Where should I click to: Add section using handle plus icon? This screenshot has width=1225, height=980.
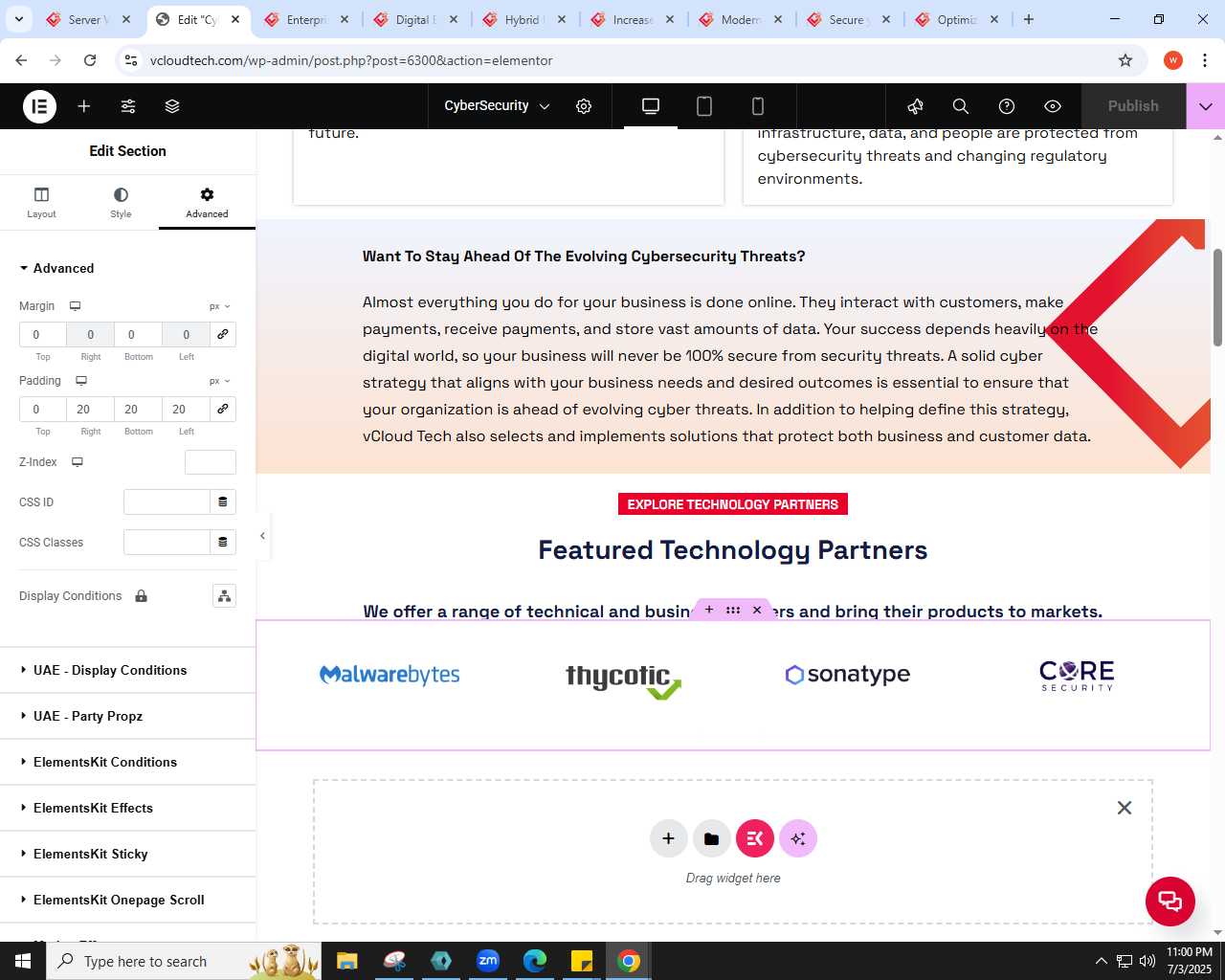click(709, 610)
